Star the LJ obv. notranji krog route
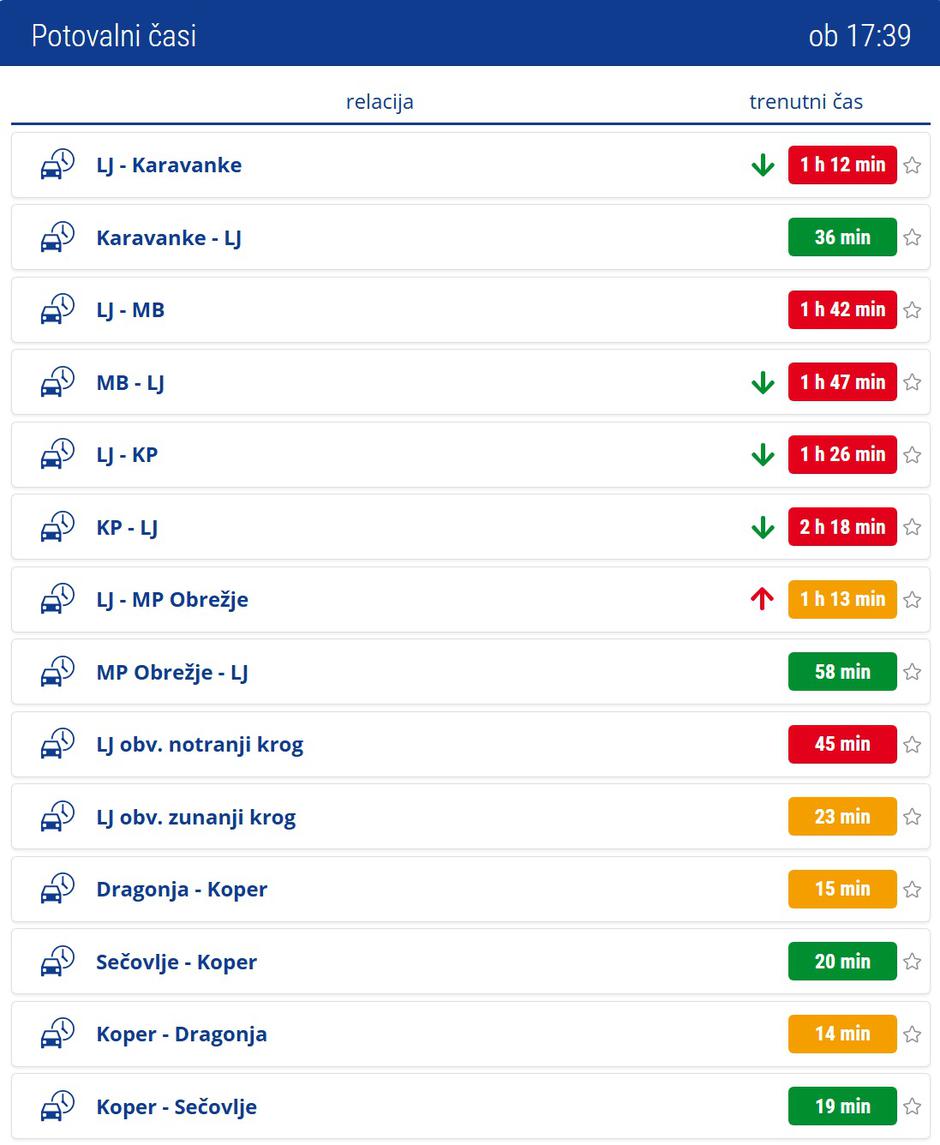Image resolution: width=940 pixels, height=1145 pixels. (x=912, y=744)
